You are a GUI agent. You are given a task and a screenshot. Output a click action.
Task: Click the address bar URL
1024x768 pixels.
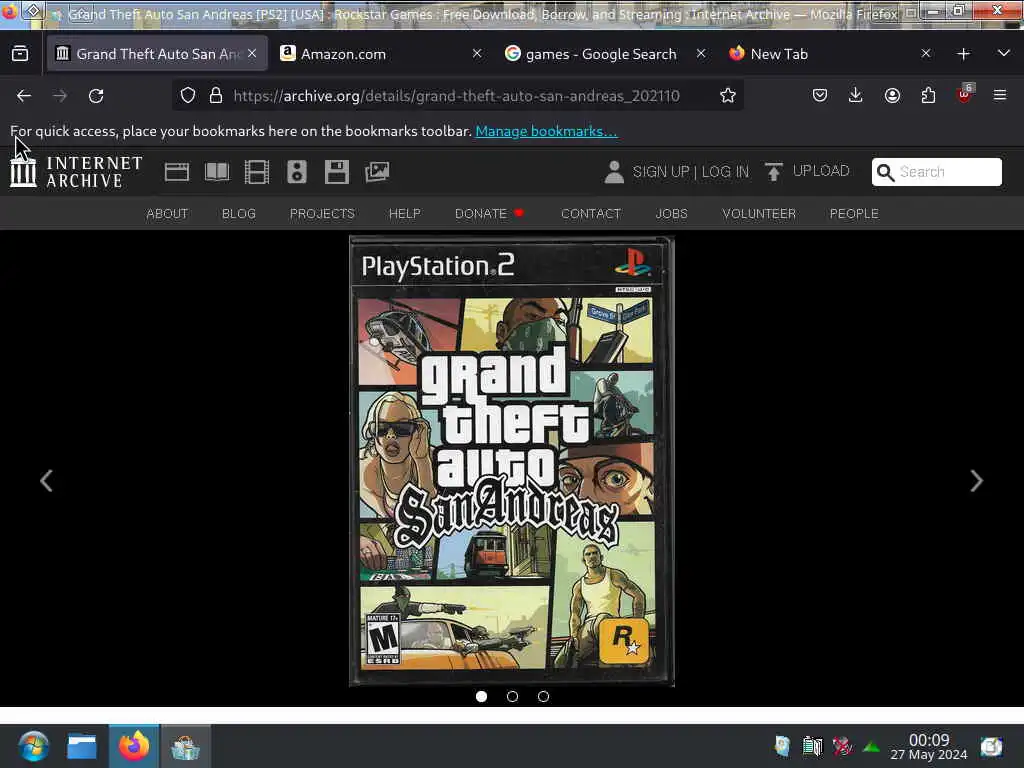coord(456,96)
